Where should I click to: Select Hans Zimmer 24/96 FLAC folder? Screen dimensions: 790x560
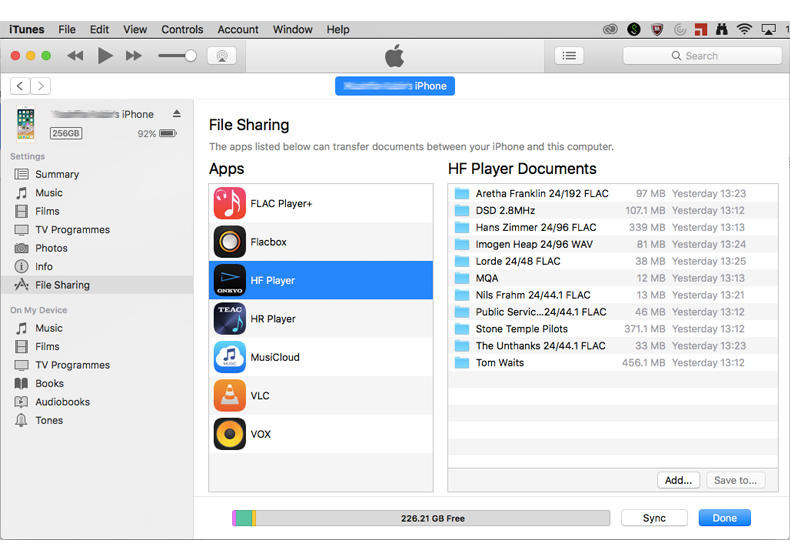point(613,227)
